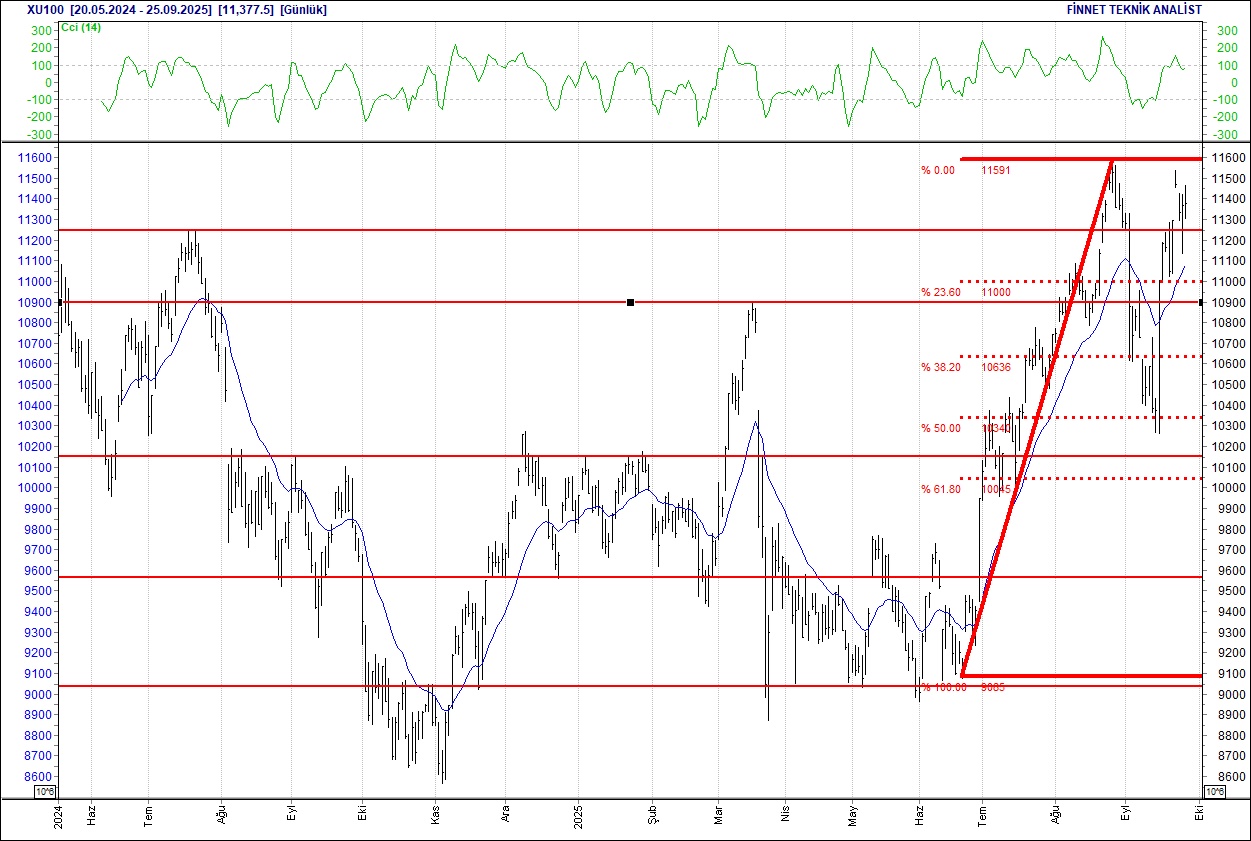This screenshot has width=1251, height=841.
Task: Click 11600 on the left price axis
Action: (35, 158)
